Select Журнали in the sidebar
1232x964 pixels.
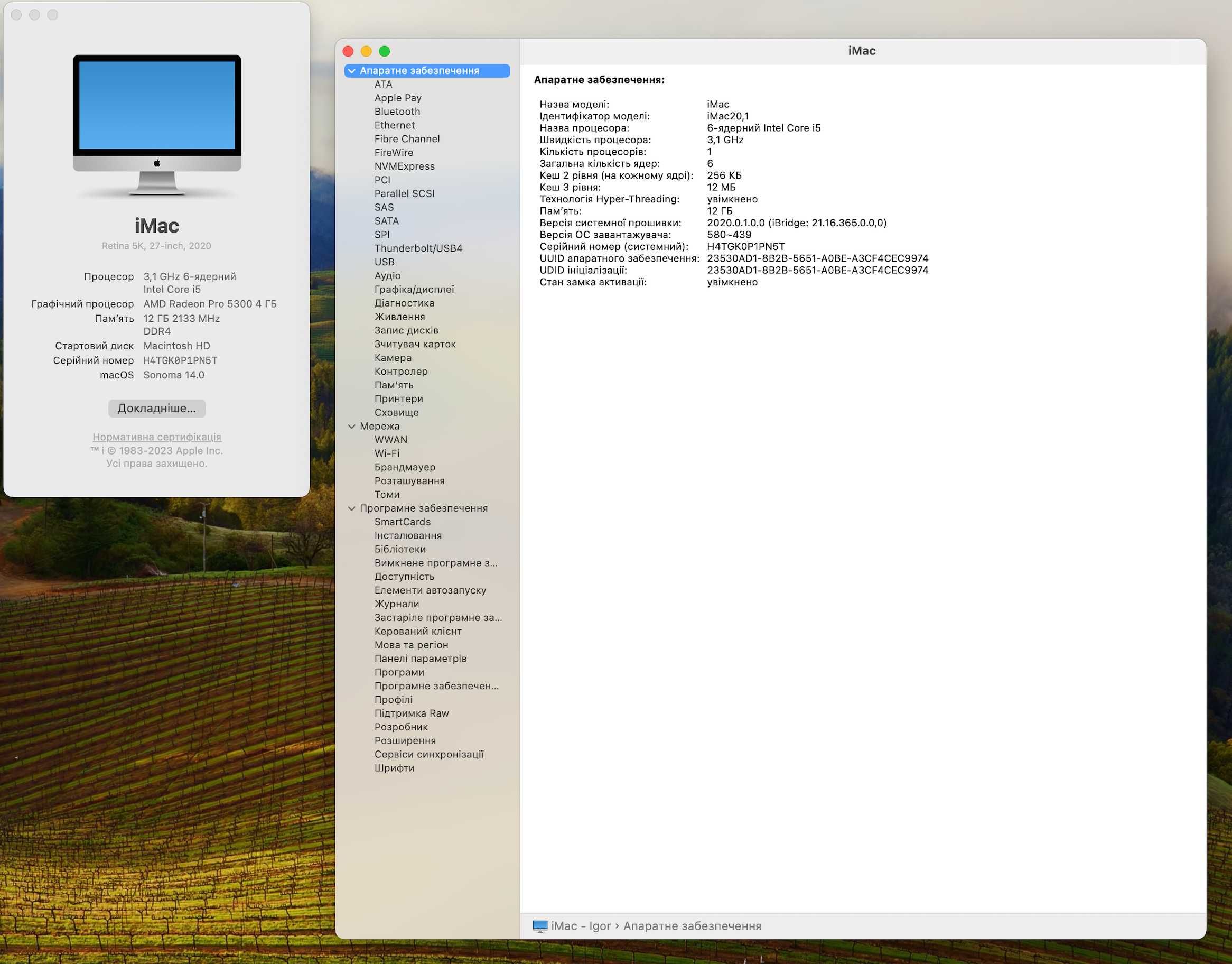click(x=397, y=604)
